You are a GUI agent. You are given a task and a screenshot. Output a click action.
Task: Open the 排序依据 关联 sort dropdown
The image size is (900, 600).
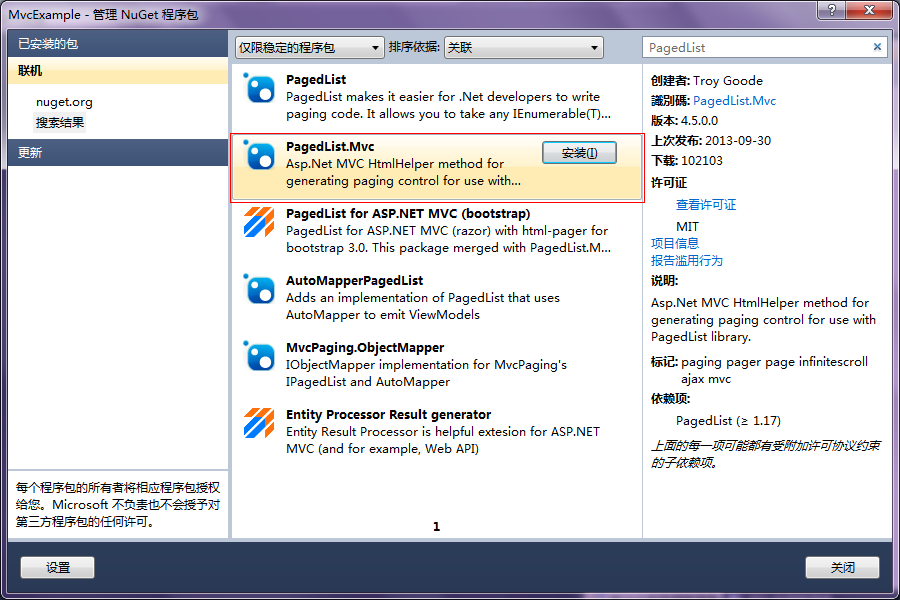(523, 48)
